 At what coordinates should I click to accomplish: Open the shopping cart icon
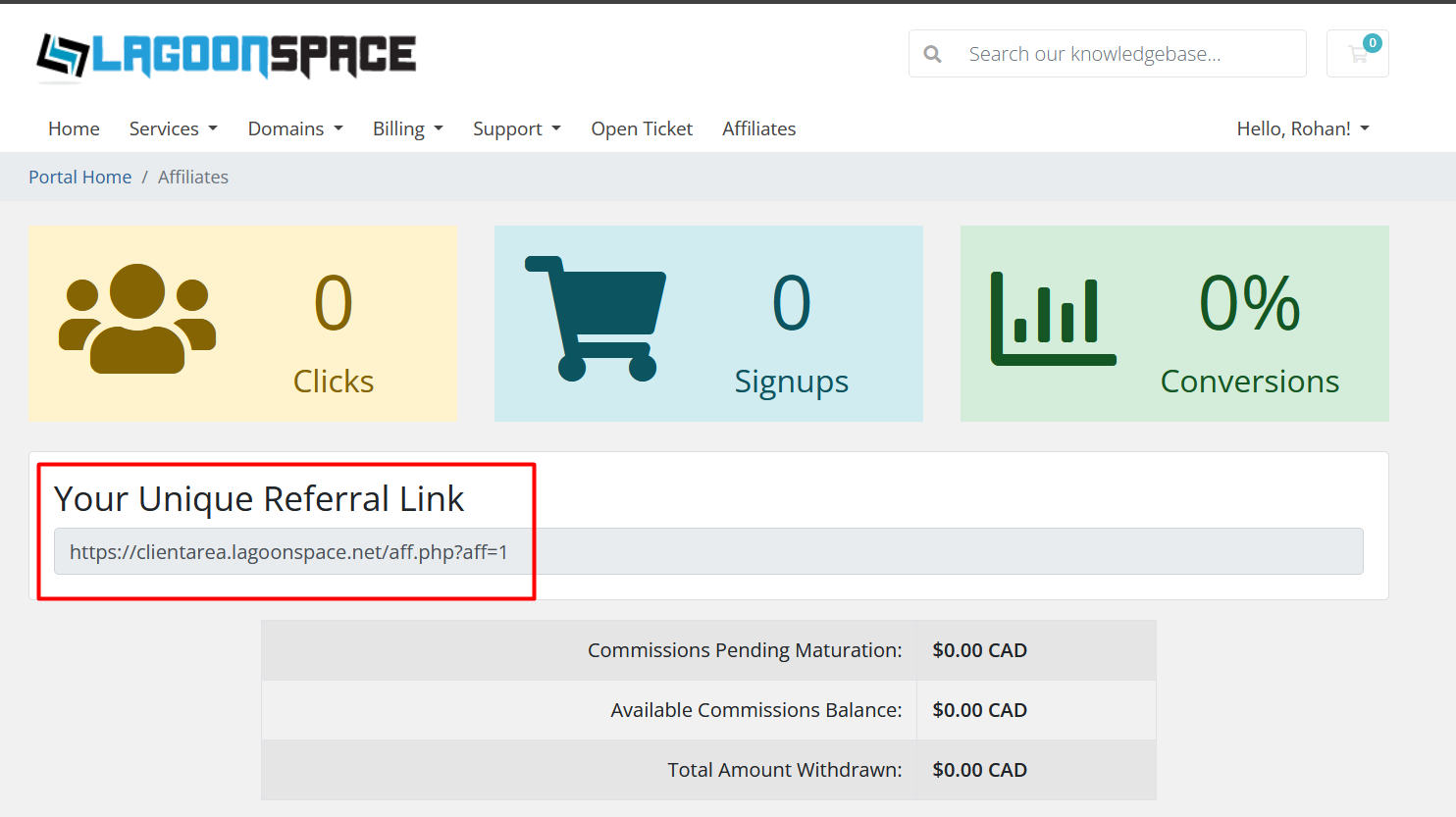[1358, 54]
